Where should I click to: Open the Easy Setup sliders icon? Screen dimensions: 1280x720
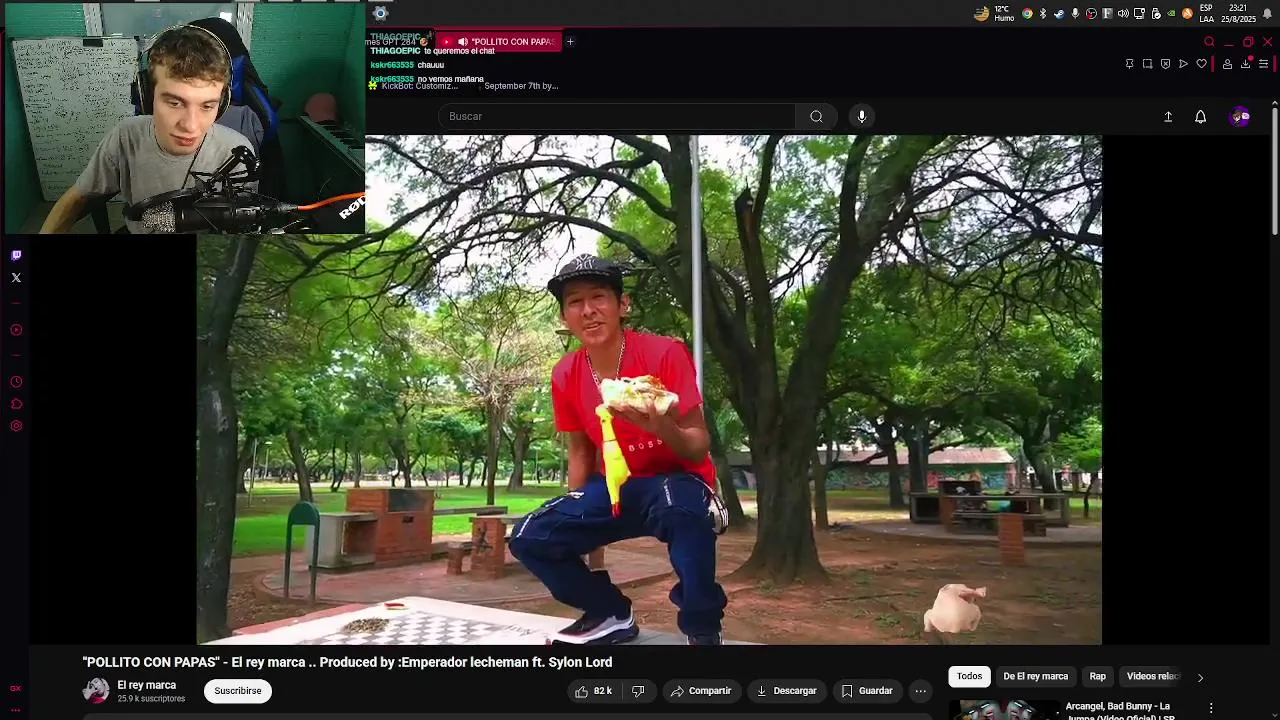(1264, 64)
